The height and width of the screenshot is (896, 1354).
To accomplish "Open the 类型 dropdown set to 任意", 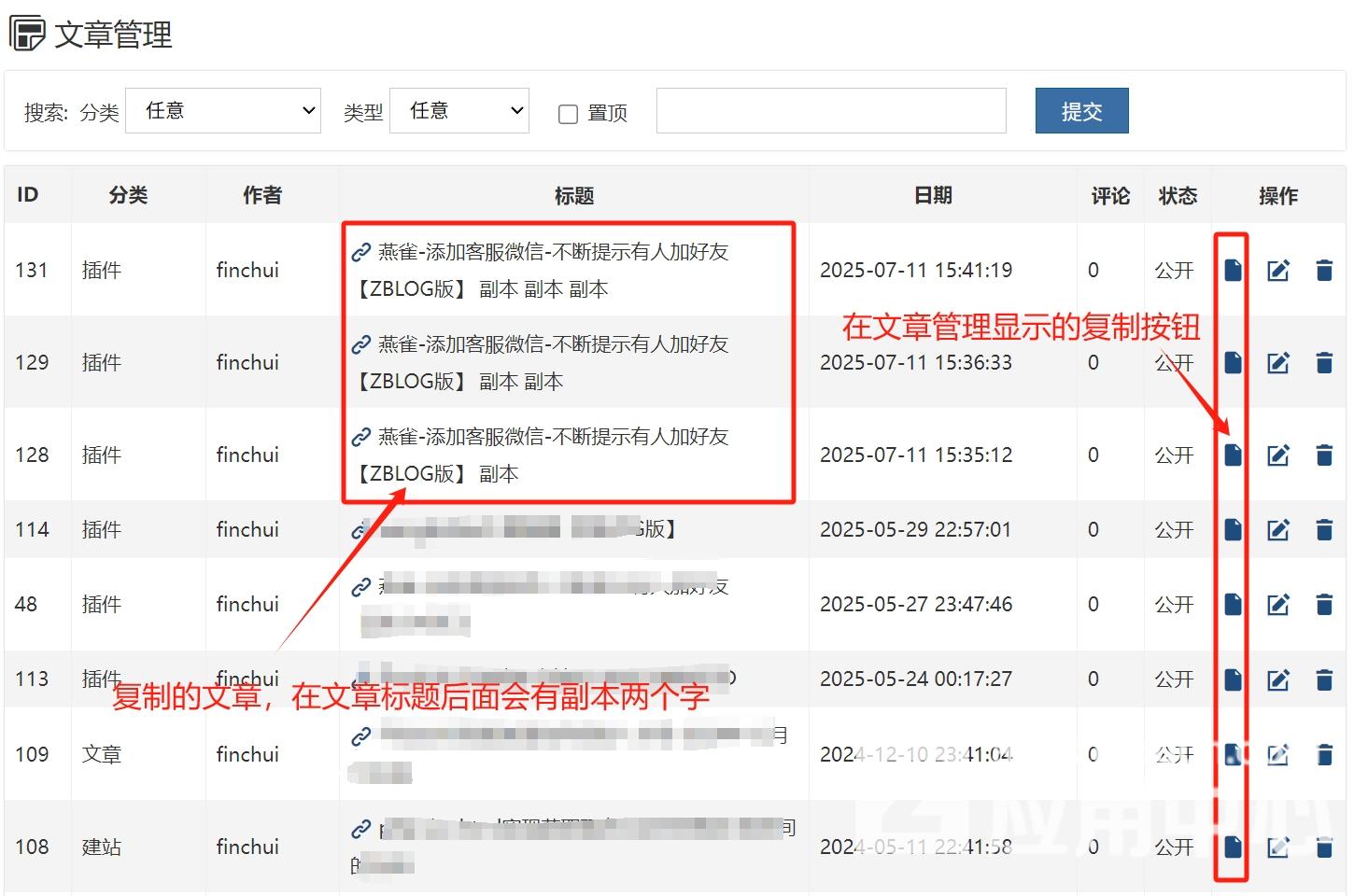I will click(459, 110).
